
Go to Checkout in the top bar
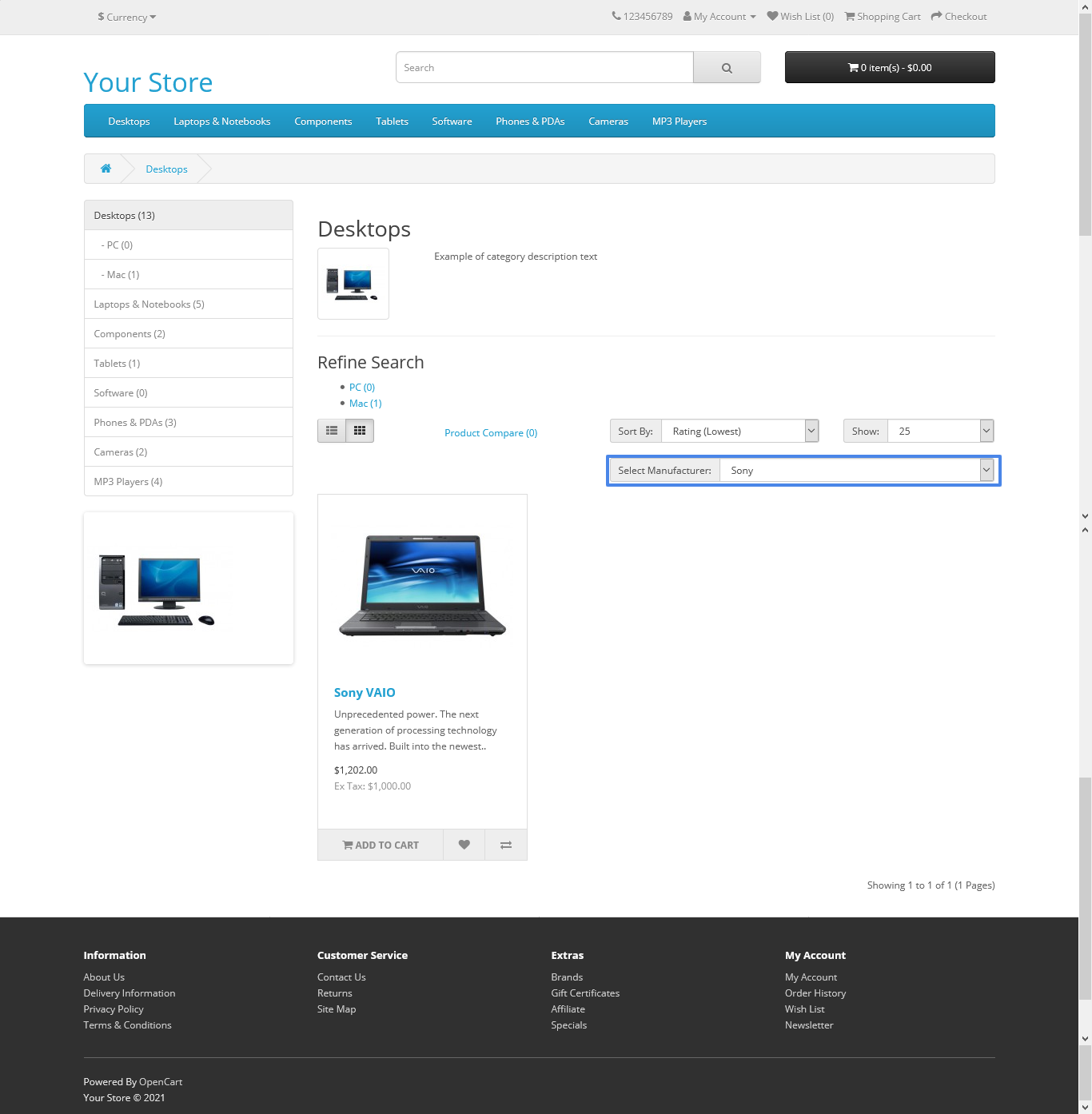tap(958, 17)
